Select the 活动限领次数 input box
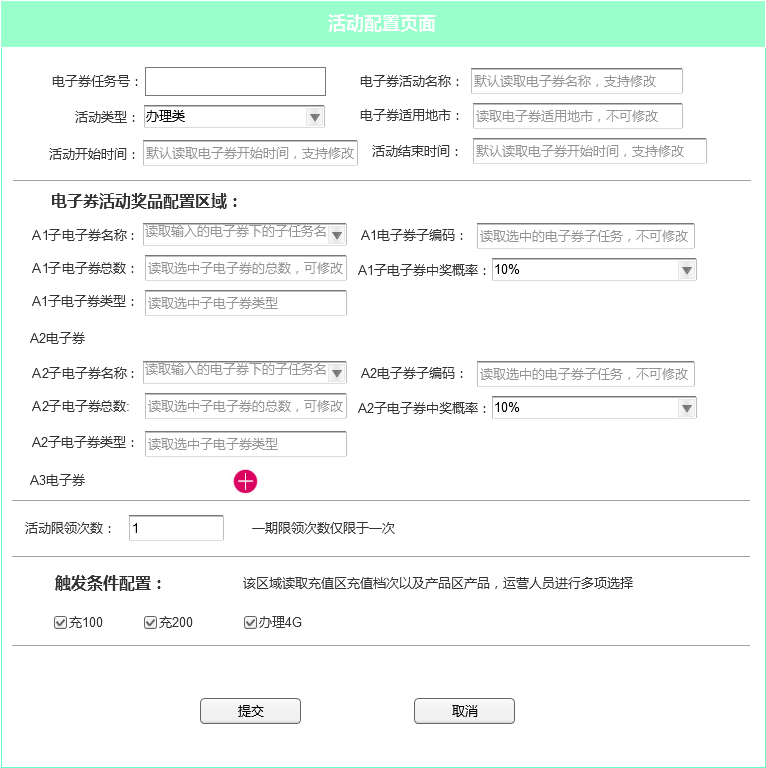The width and height of the screenshot is (766, 768). pyautogui.click(x=176, y=528)
